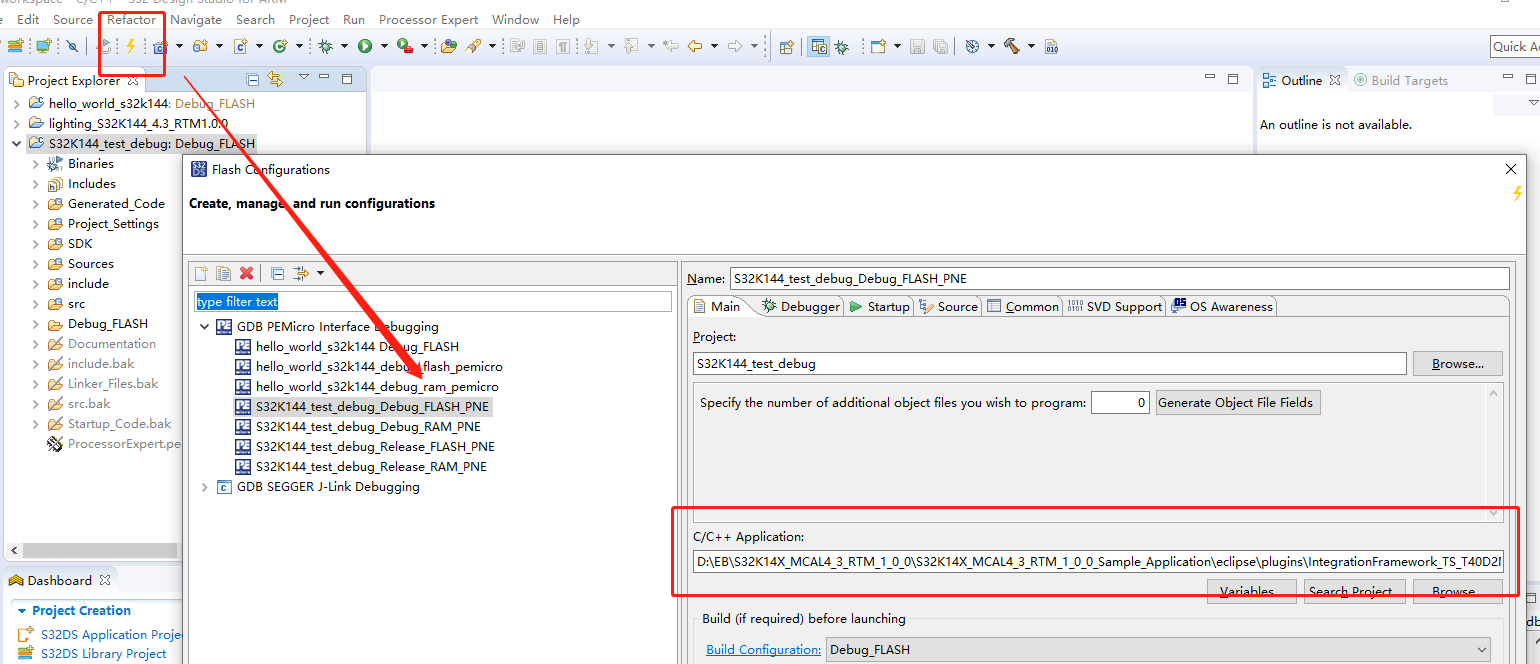Expand the hello_world_s32k144 project node
This screenshot has height=664, width=1540.
click(x=17, y=103)
